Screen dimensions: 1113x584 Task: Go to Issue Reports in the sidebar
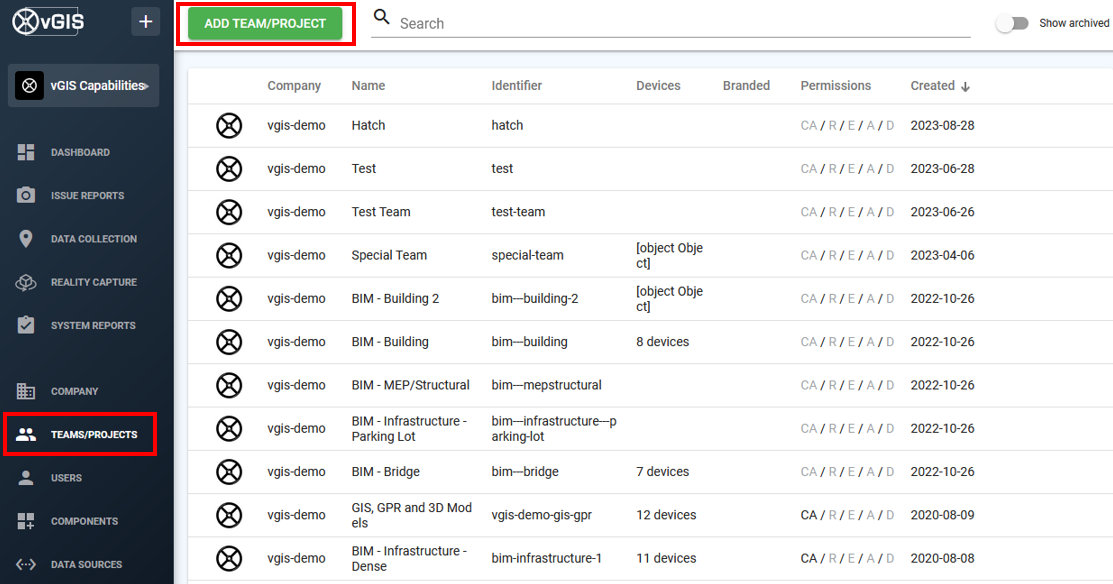(87, 195)
